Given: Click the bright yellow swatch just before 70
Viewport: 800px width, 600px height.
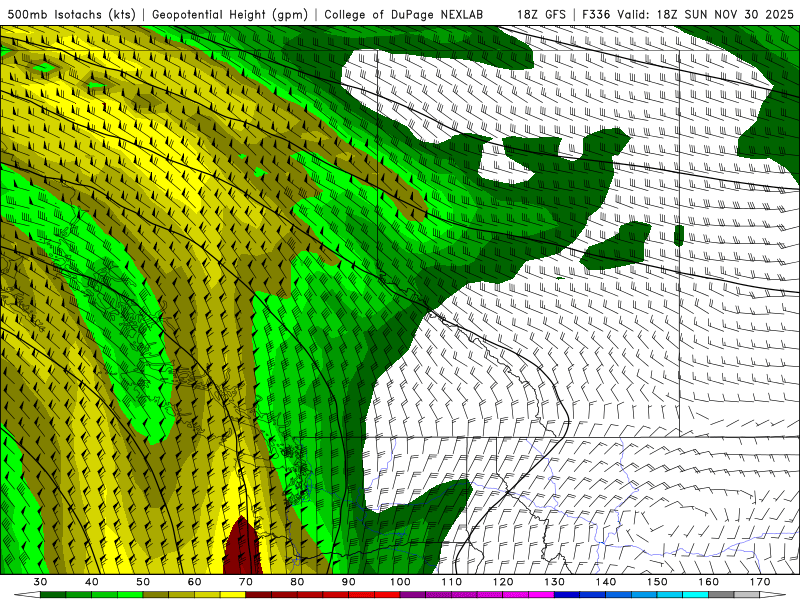Looking at the screenshot, I should (x=233, y=595).
